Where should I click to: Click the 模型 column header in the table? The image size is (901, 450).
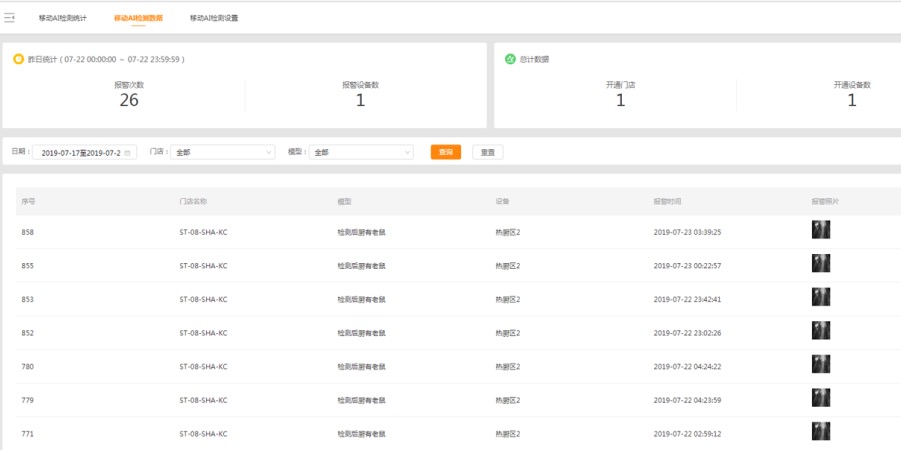point(344,202)
